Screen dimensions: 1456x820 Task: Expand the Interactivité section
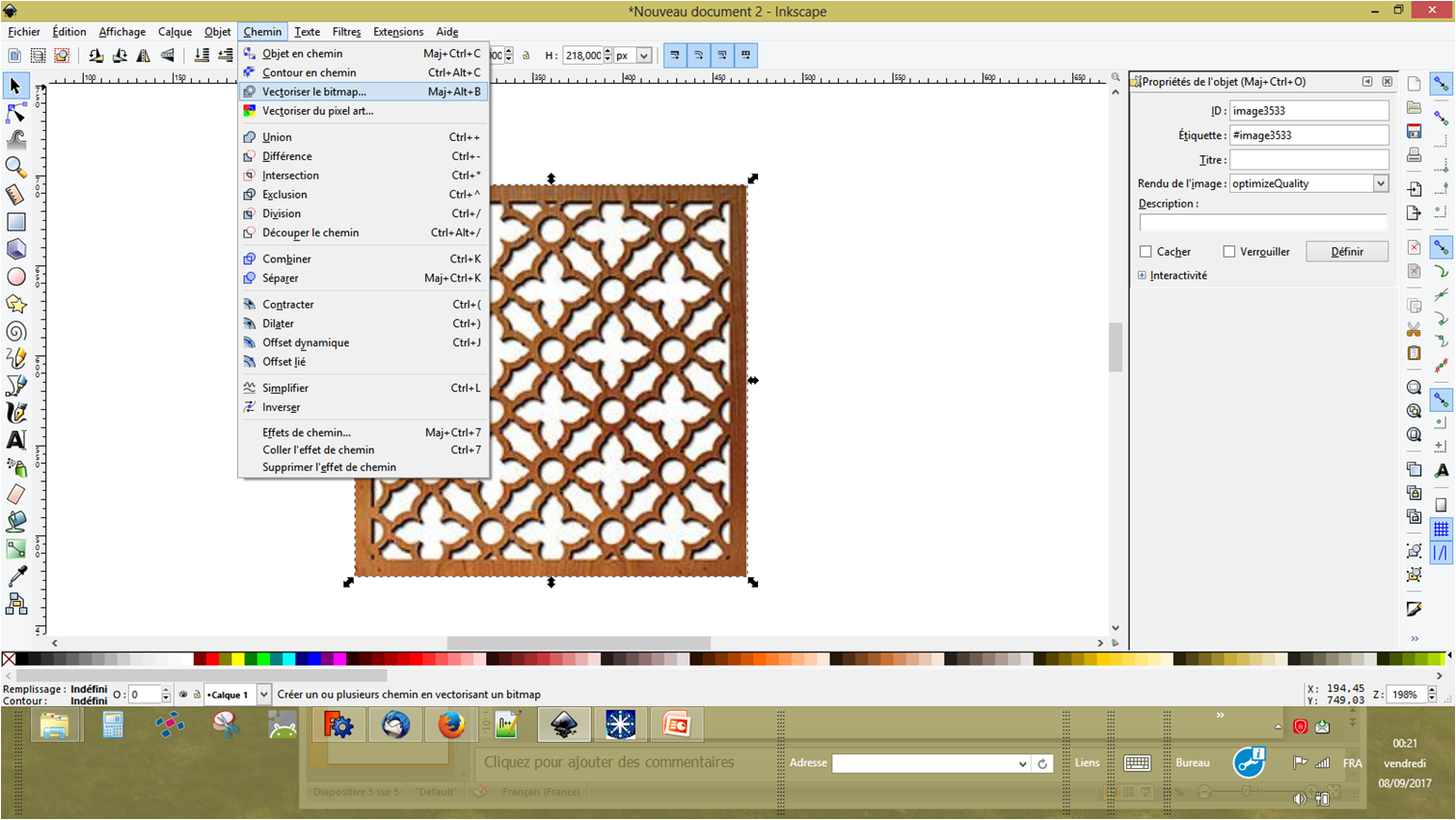click(1143, 275)
